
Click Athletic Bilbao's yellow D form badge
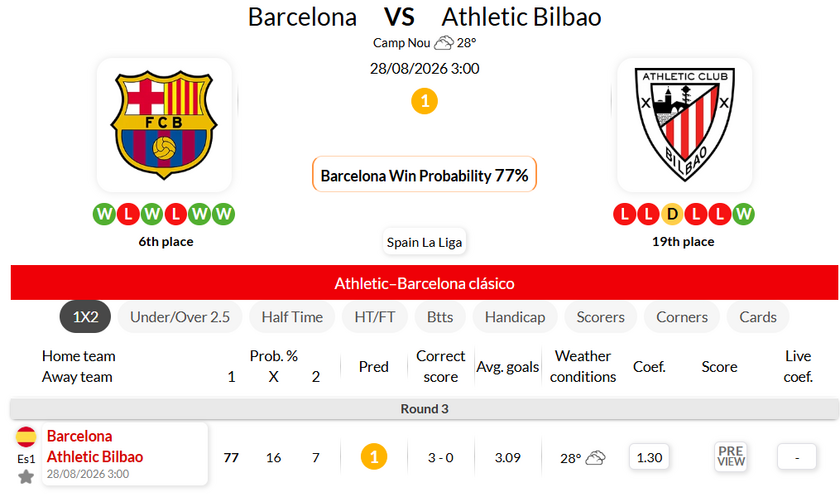pos(672,214)
